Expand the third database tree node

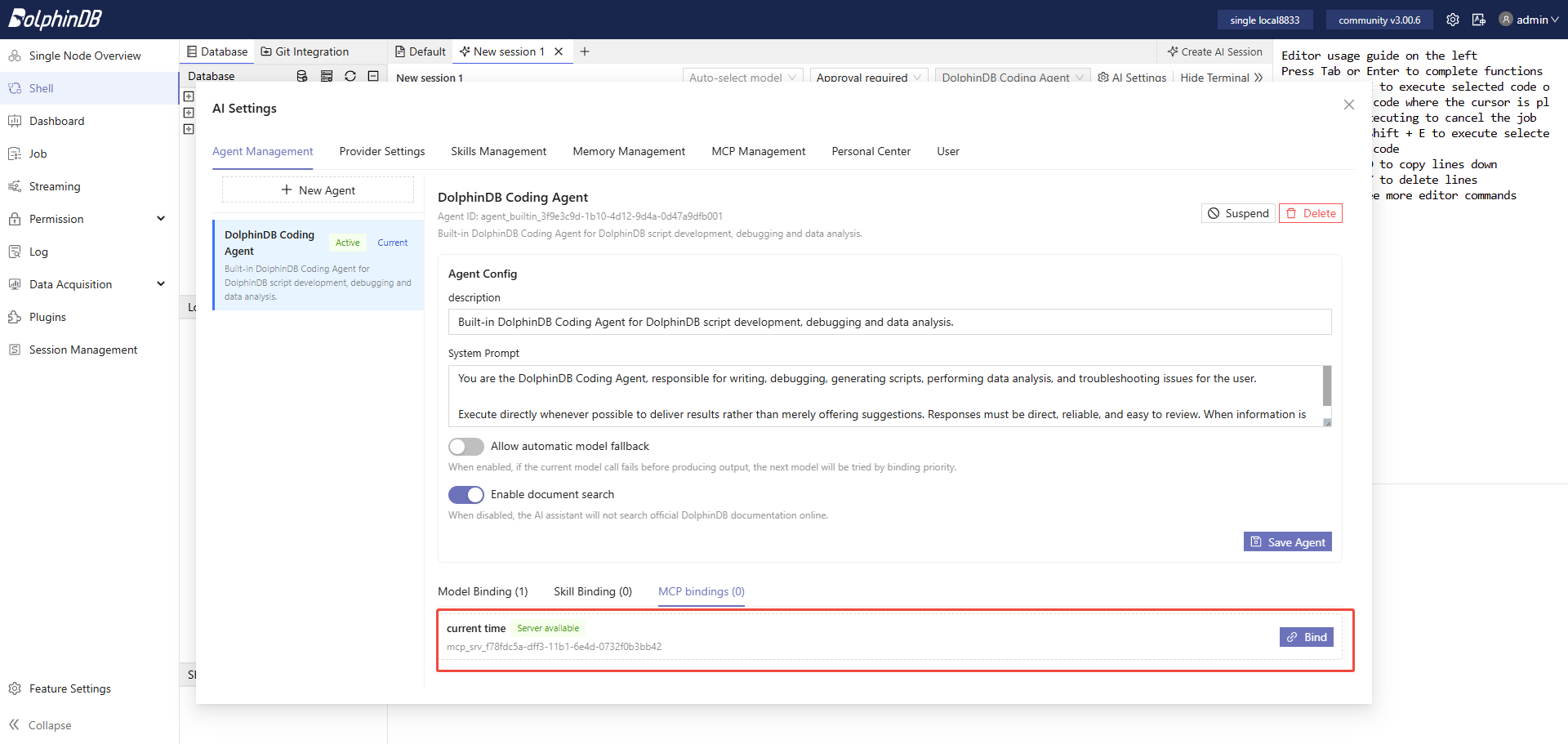(189, 129)
